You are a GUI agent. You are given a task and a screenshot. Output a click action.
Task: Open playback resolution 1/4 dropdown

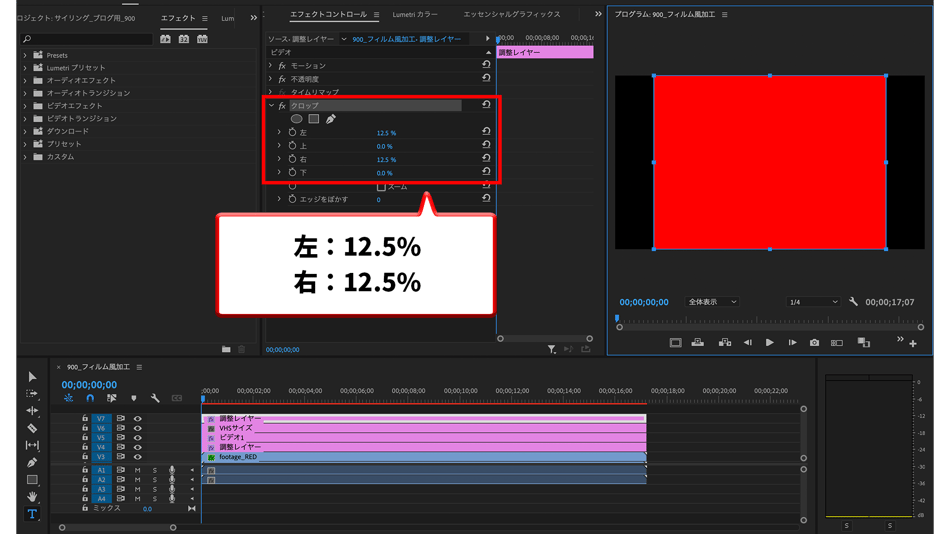(812, 302)
